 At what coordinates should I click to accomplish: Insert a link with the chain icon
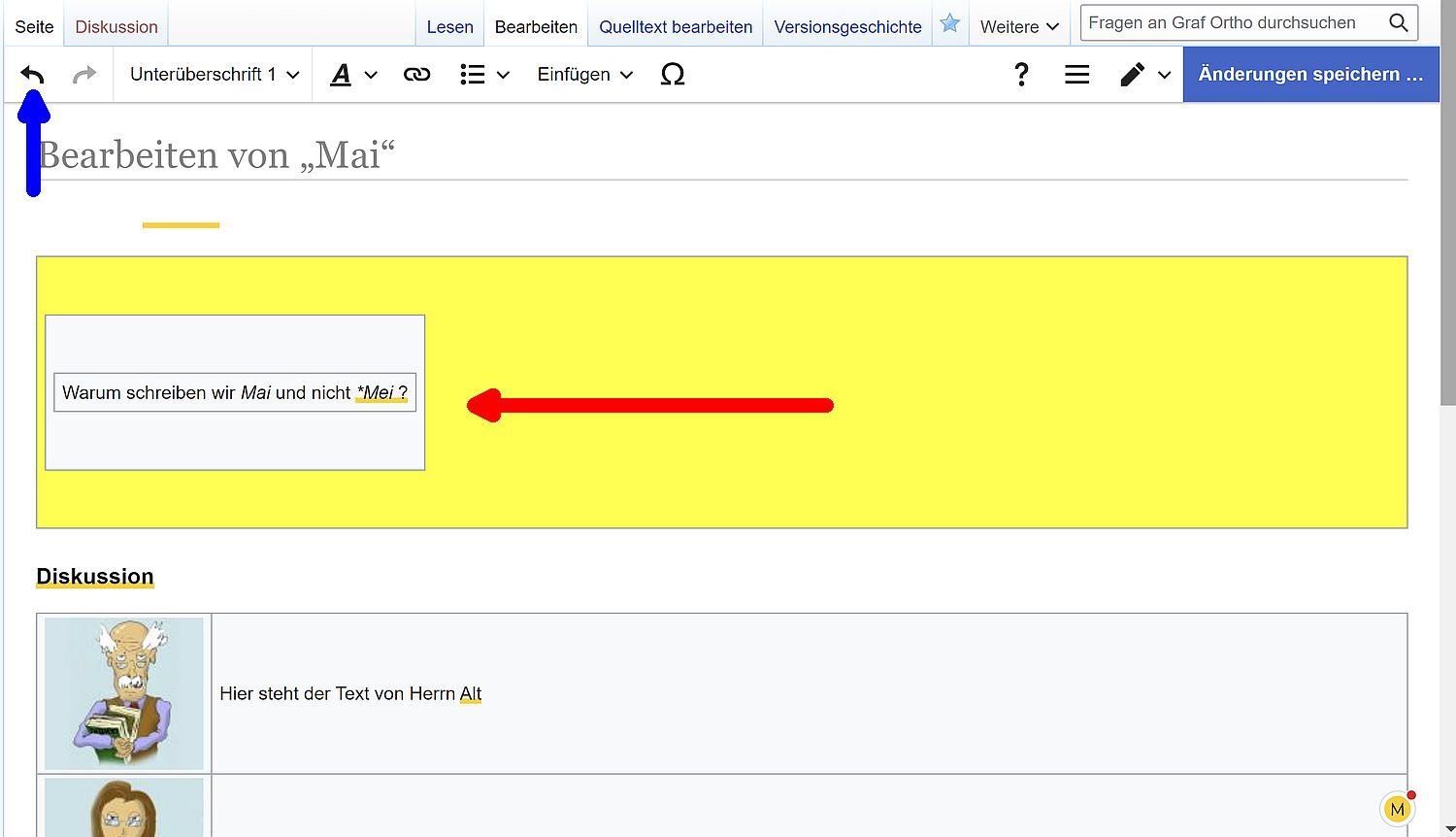[x=416, y=75]
